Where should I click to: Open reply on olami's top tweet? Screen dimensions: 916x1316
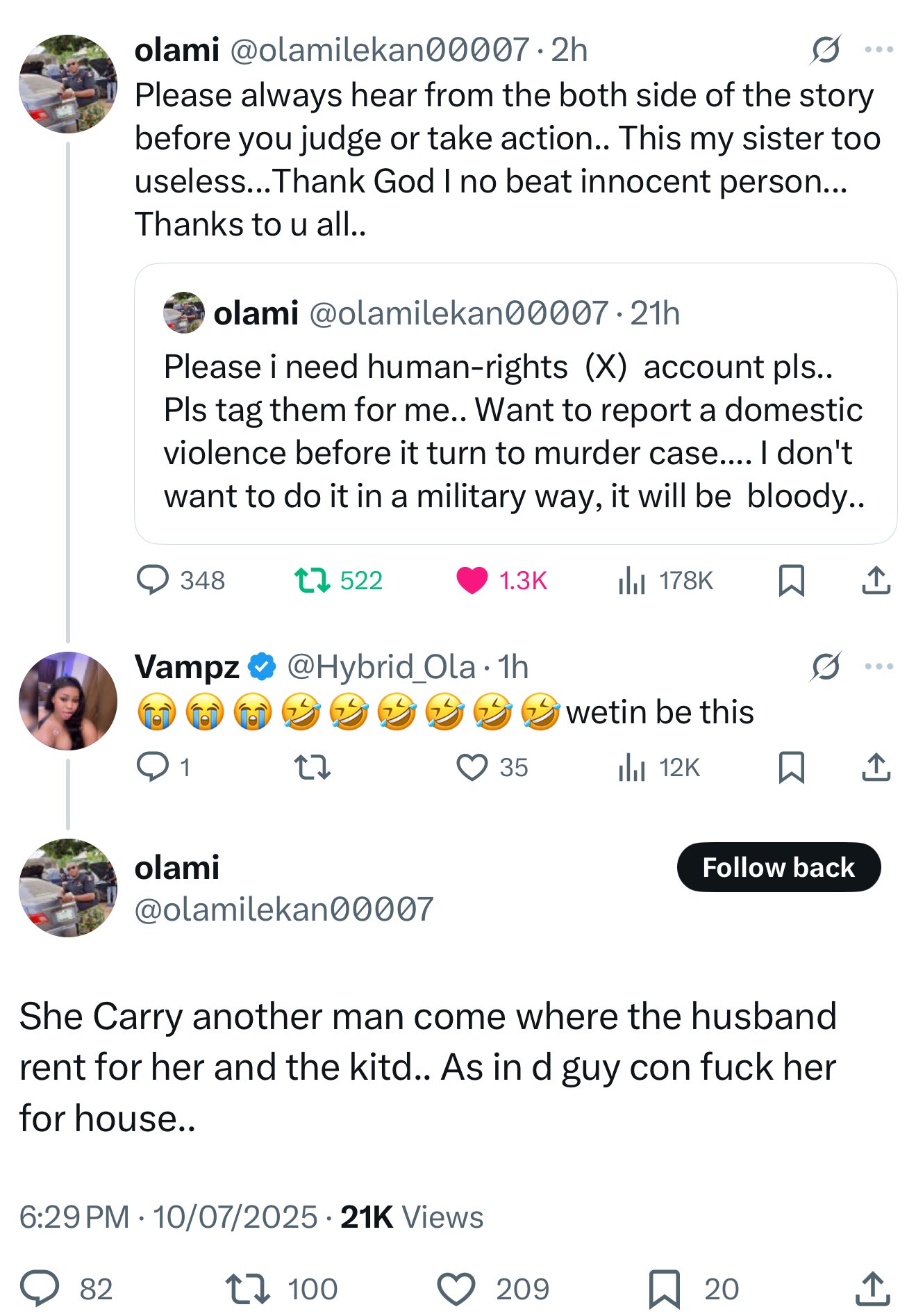[x=153, y=580]
